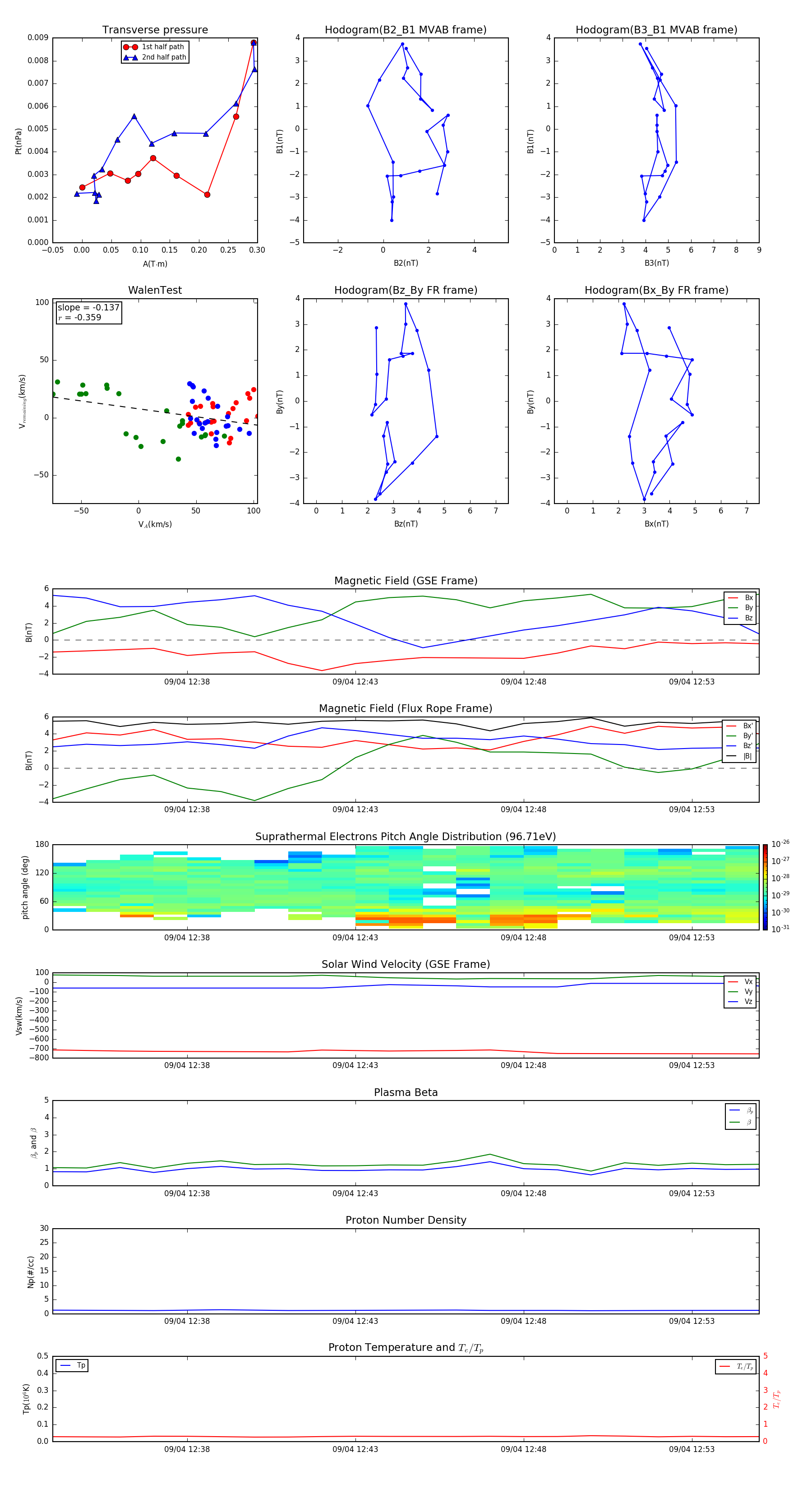This screenshot has height=1489, width=812.
Task: Select the "By'" flux rope legend entry
Action: pos(740,736)
